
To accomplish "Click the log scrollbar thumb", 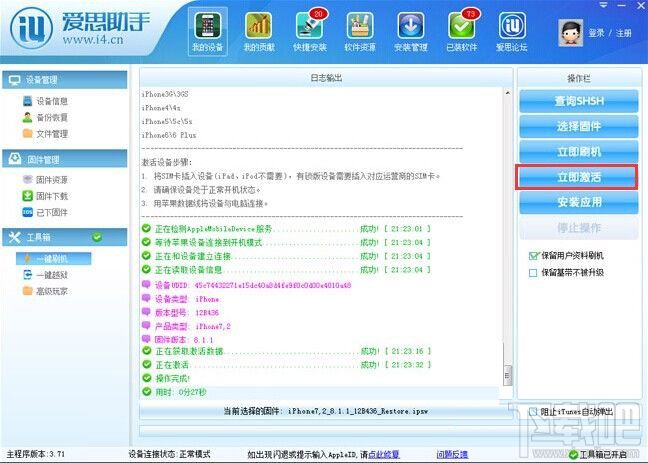I will click(507, 375).
